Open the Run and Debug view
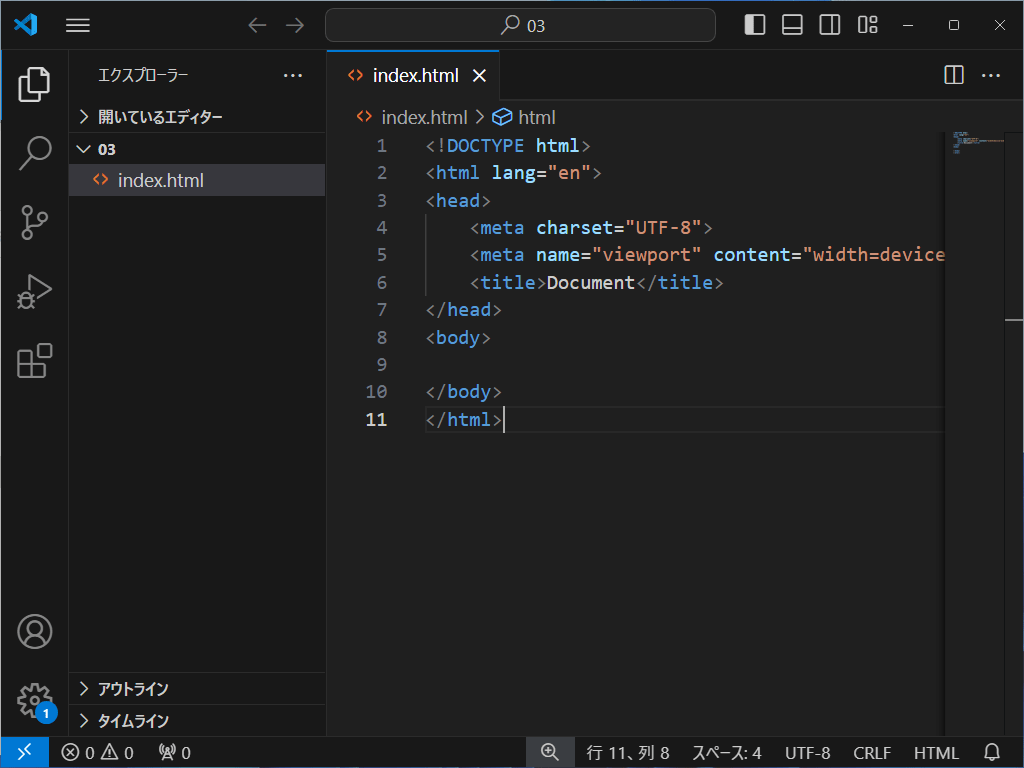The image size is (1024, 768). [x=34, y=291]
